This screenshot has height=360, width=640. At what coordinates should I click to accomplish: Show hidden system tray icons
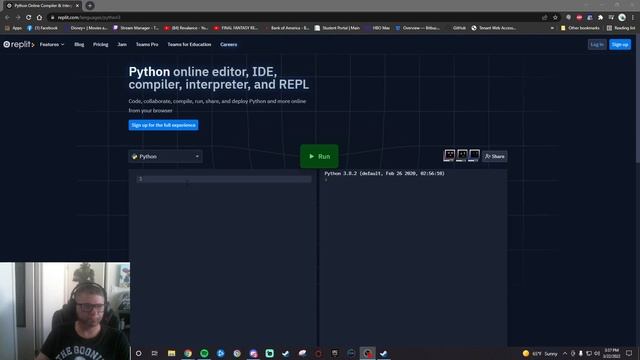coord(565,353)
